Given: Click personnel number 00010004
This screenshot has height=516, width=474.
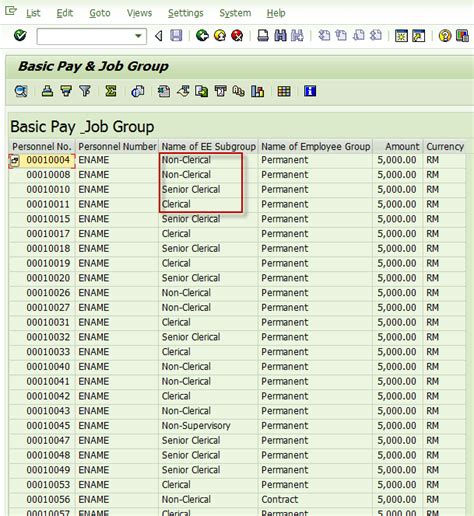Looking at the screenshot, I should pyautogui.click(x=48, y=160).
